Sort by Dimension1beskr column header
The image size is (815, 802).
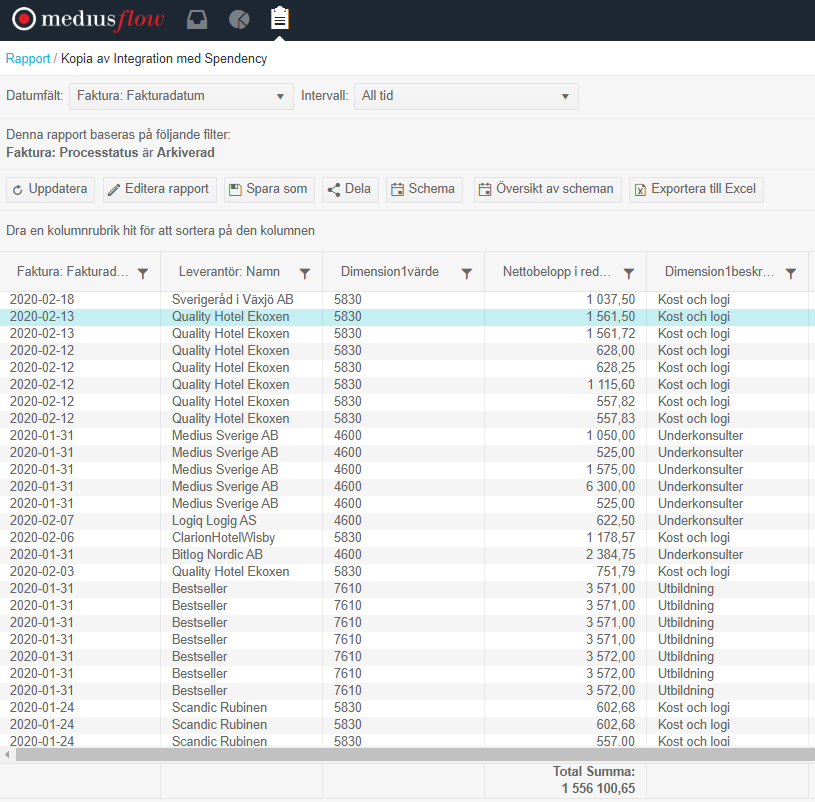click(x=719, y=272)
